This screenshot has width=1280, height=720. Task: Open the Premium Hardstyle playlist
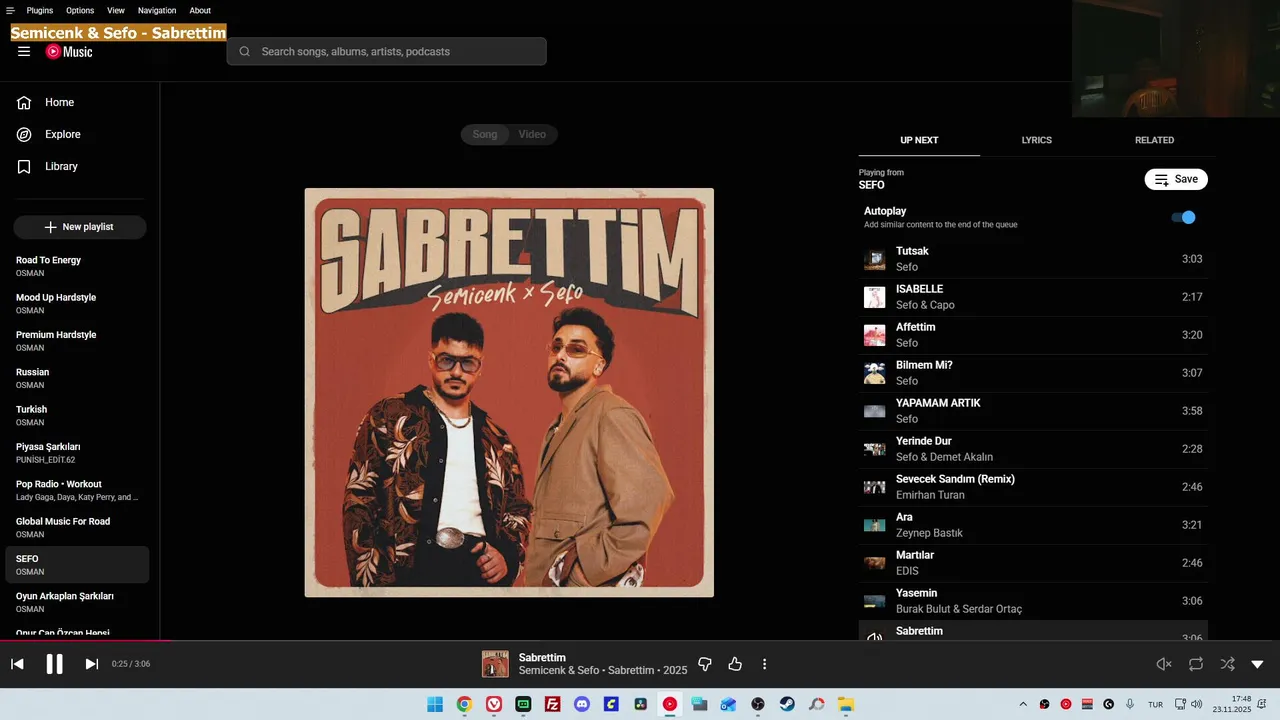(x=77, y=341)
